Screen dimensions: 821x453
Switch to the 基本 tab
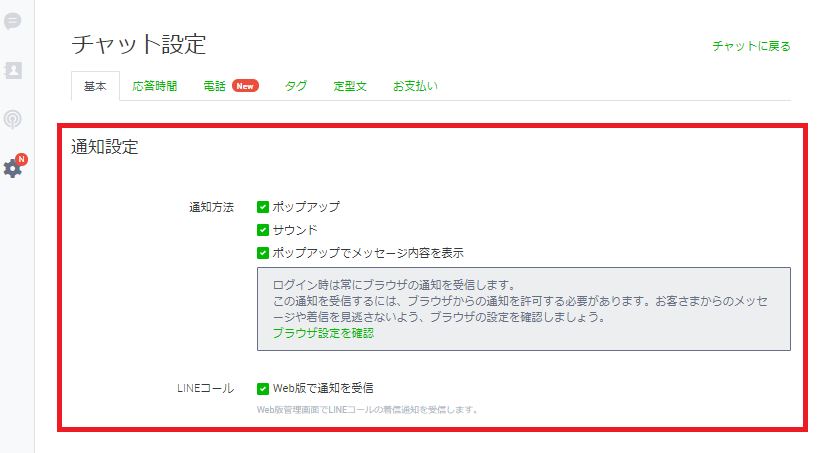(x=95, y=87)
